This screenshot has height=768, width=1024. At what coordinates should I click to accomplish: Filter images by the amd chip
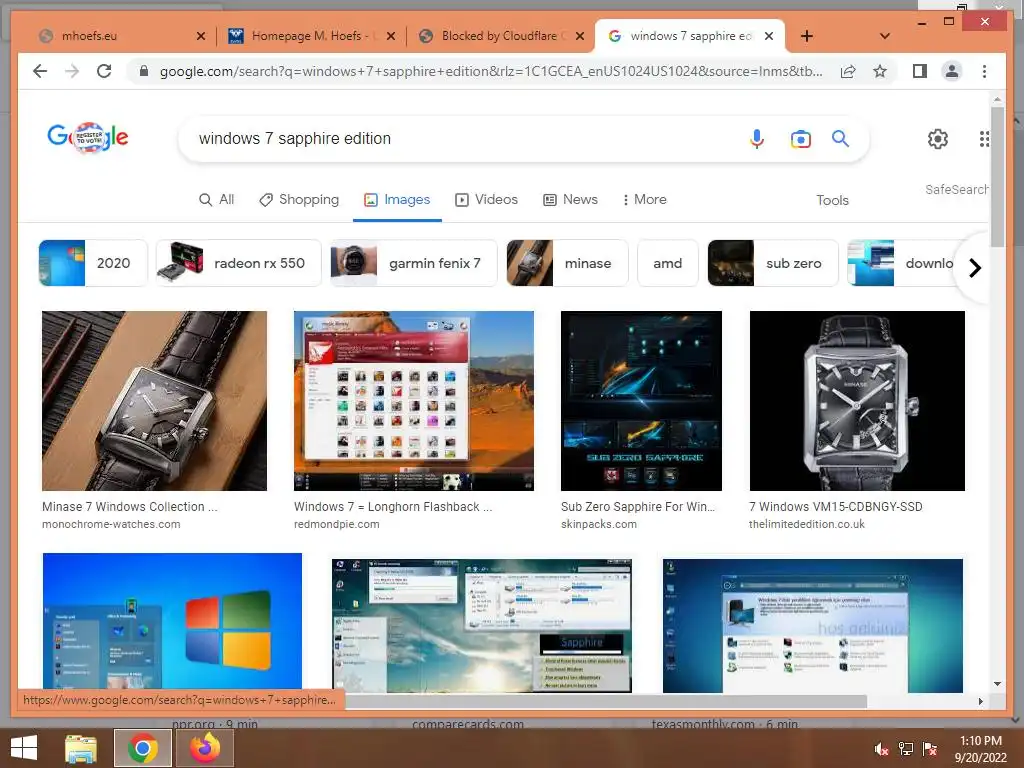click(667, 263)
